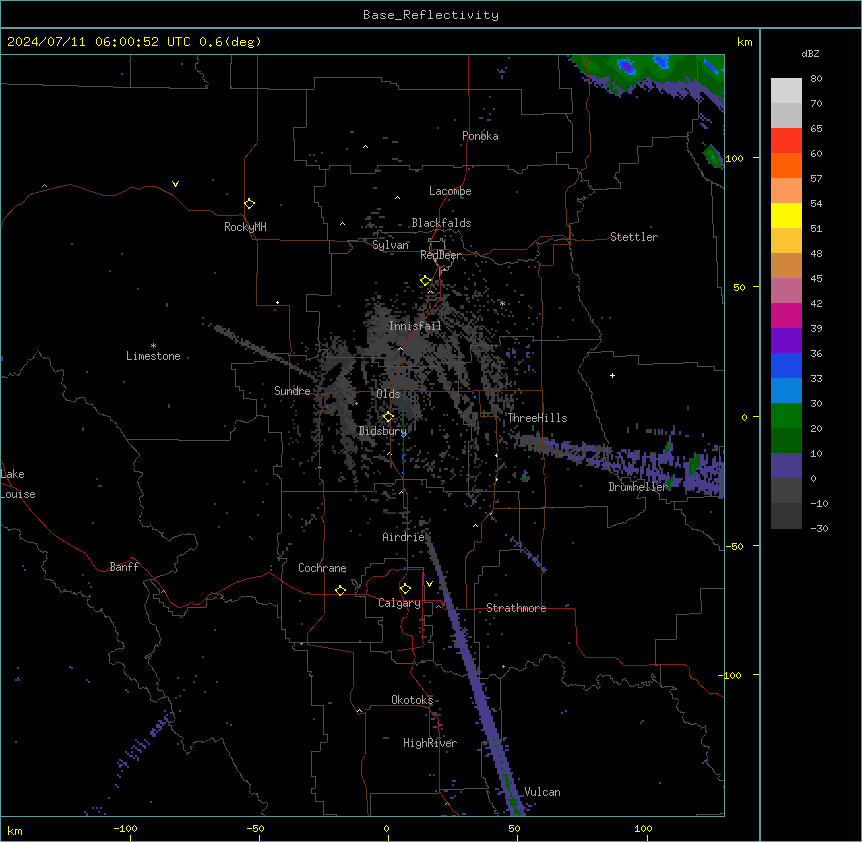Click the Banff town label
The height and width of the screenshot is (842, 862).
124,567
